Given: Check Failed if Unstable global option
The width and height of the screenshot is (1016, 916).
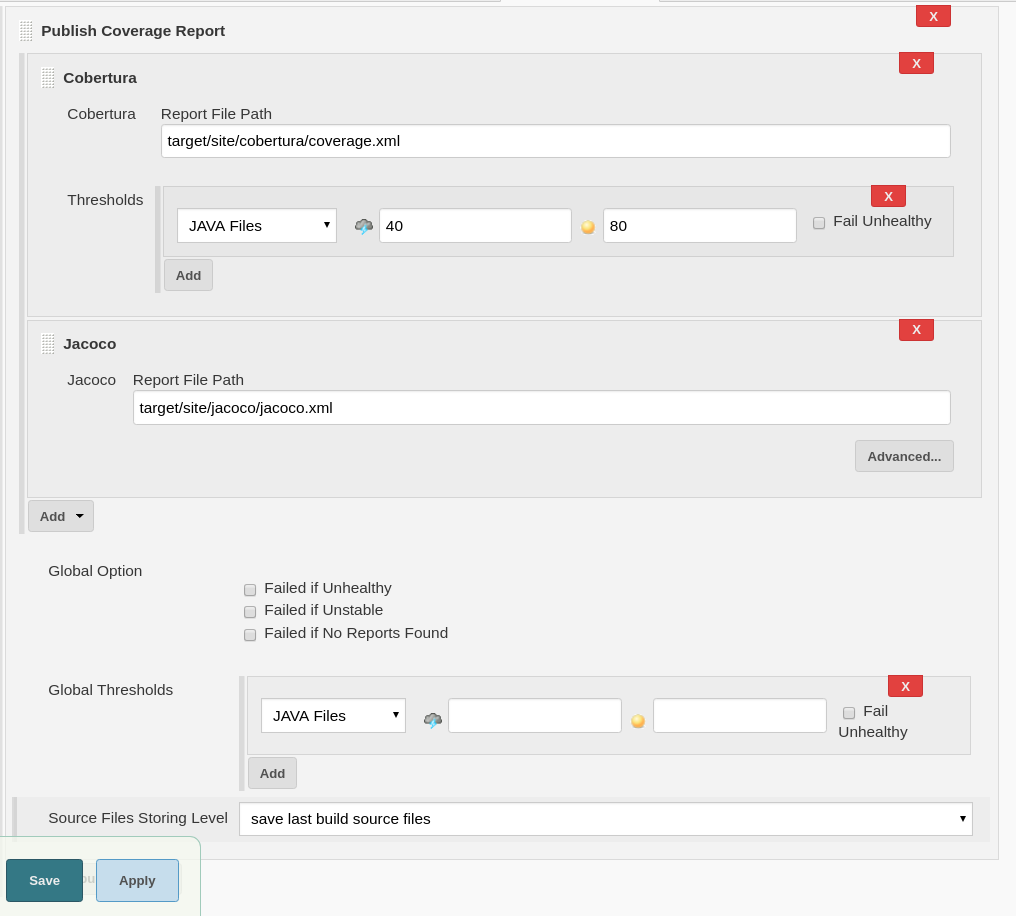Looking at the screenshot, I should pyautogui.click(x=250, y=612).
